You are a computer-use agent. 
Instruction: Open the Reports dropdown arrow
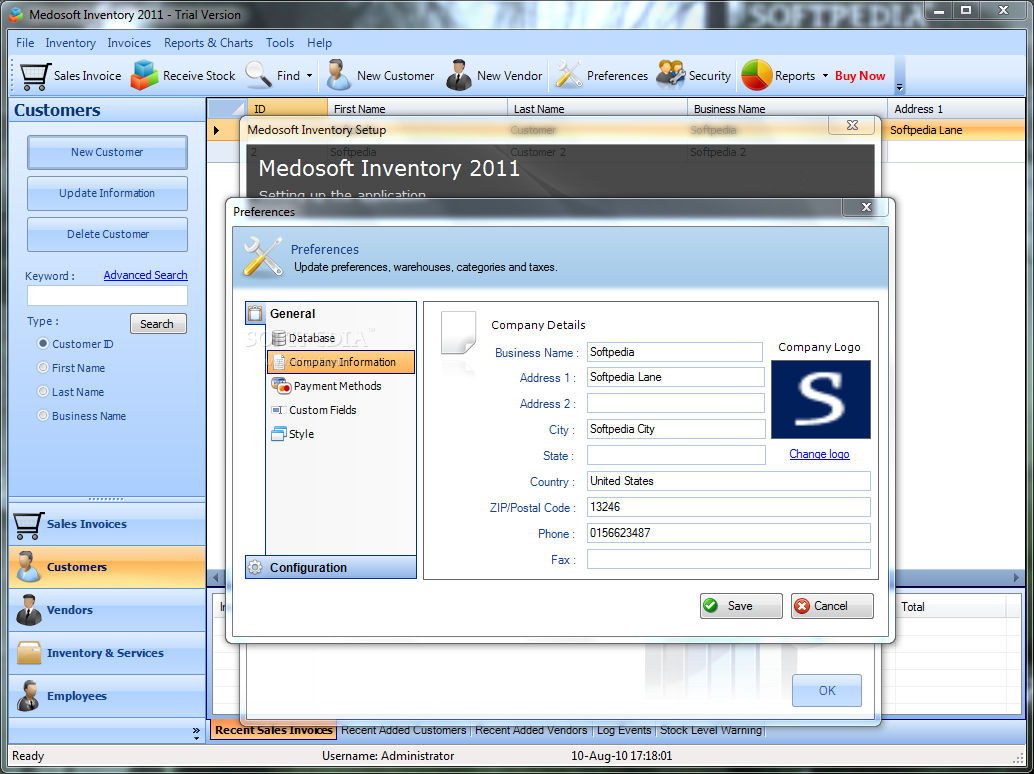[x=825, y=76]
